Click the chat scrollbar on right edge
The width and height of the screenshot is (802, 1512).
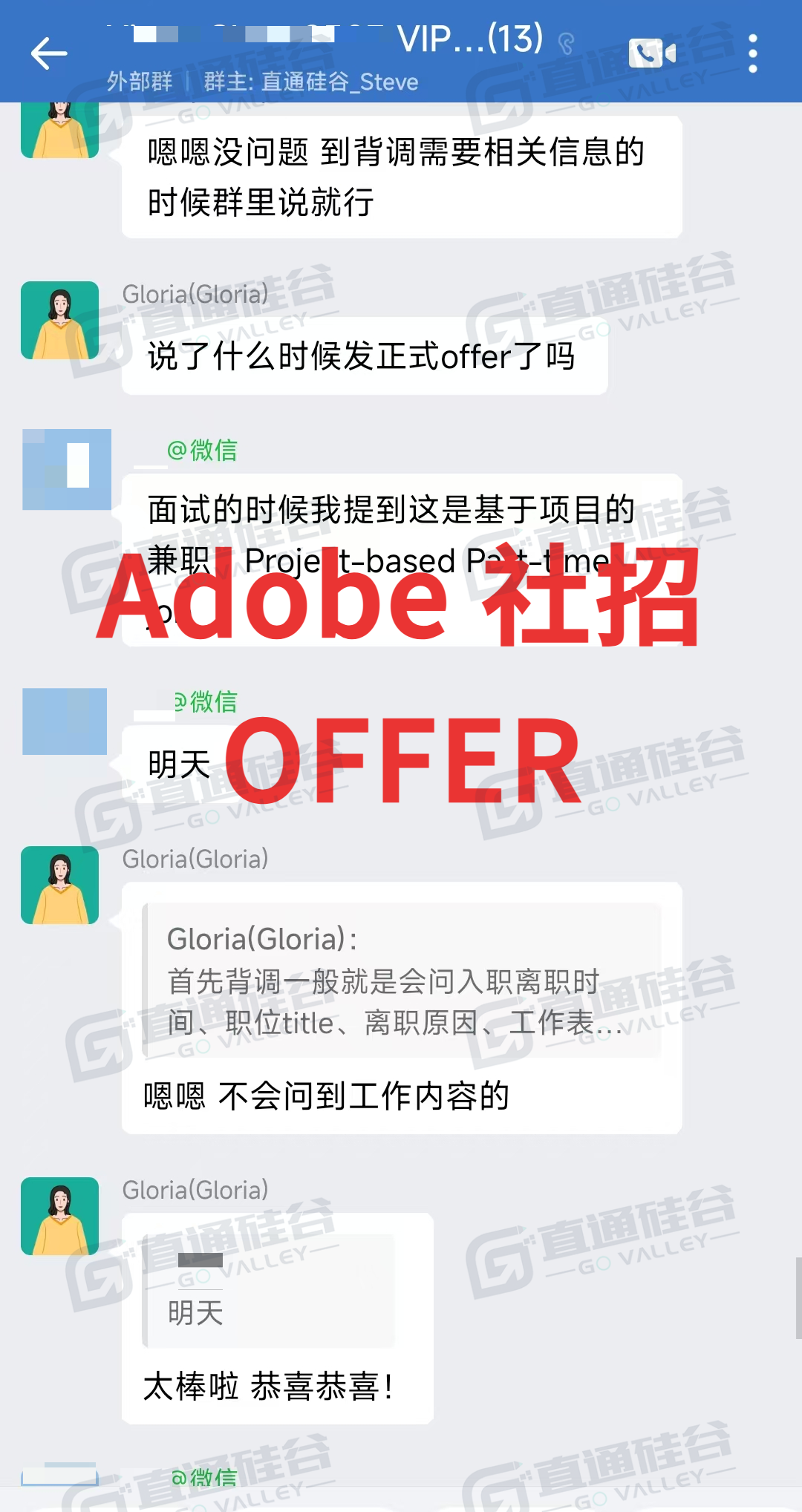coord(798,1297)
